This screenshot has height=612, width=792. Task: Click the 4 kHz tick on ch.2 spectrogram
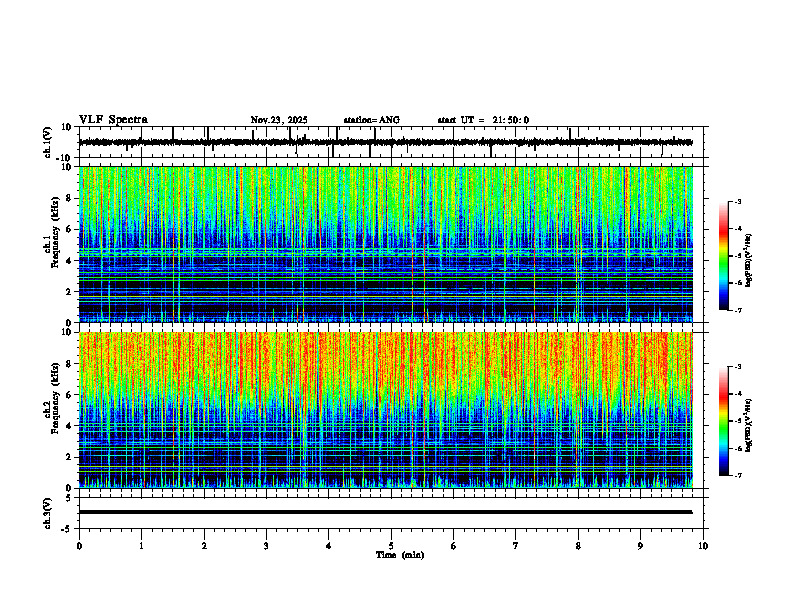[70, 426]
